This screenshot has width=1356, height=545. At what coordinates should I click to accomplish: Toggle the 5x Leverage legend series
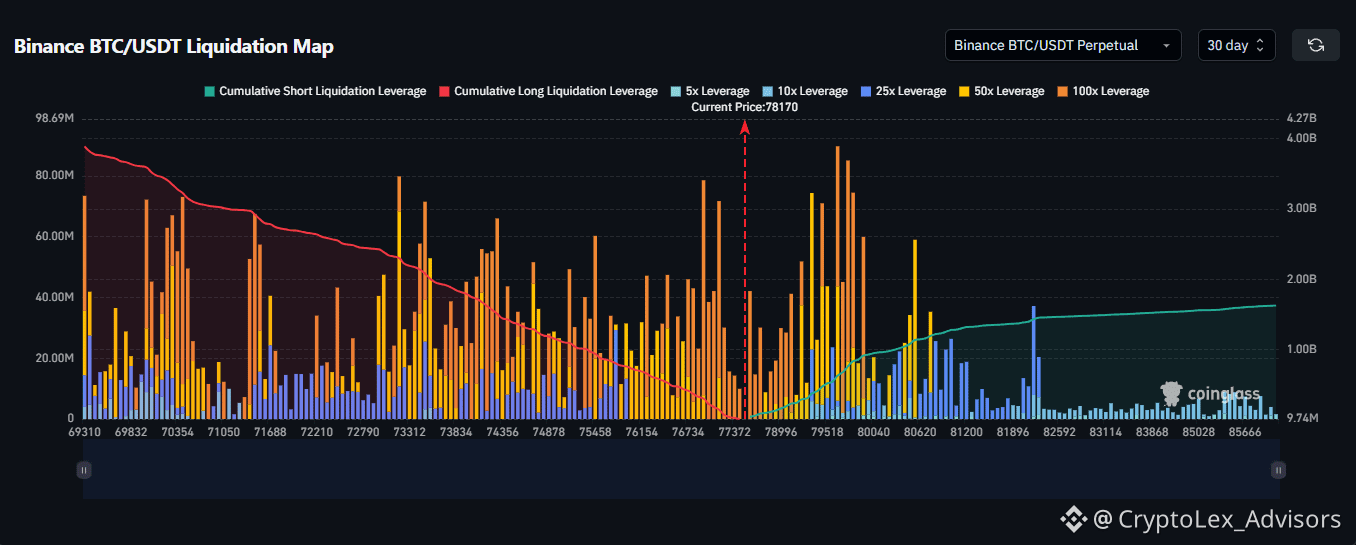coord(710,91)
